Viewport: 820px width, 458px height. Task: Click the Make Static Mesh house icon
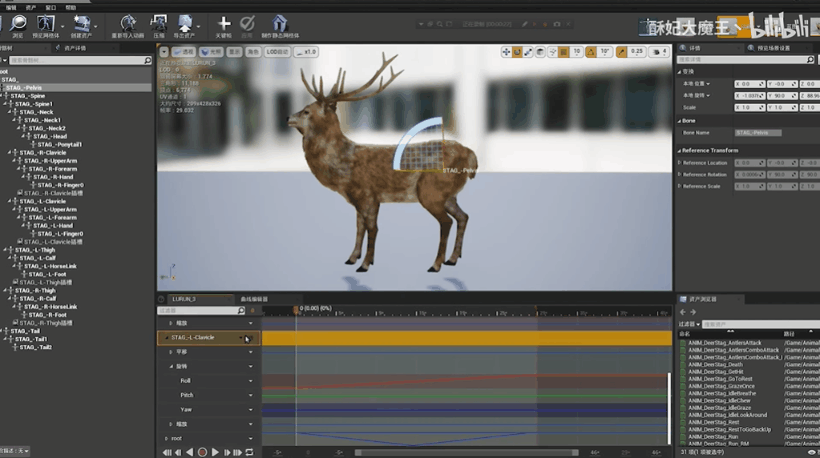click(280, 23)
